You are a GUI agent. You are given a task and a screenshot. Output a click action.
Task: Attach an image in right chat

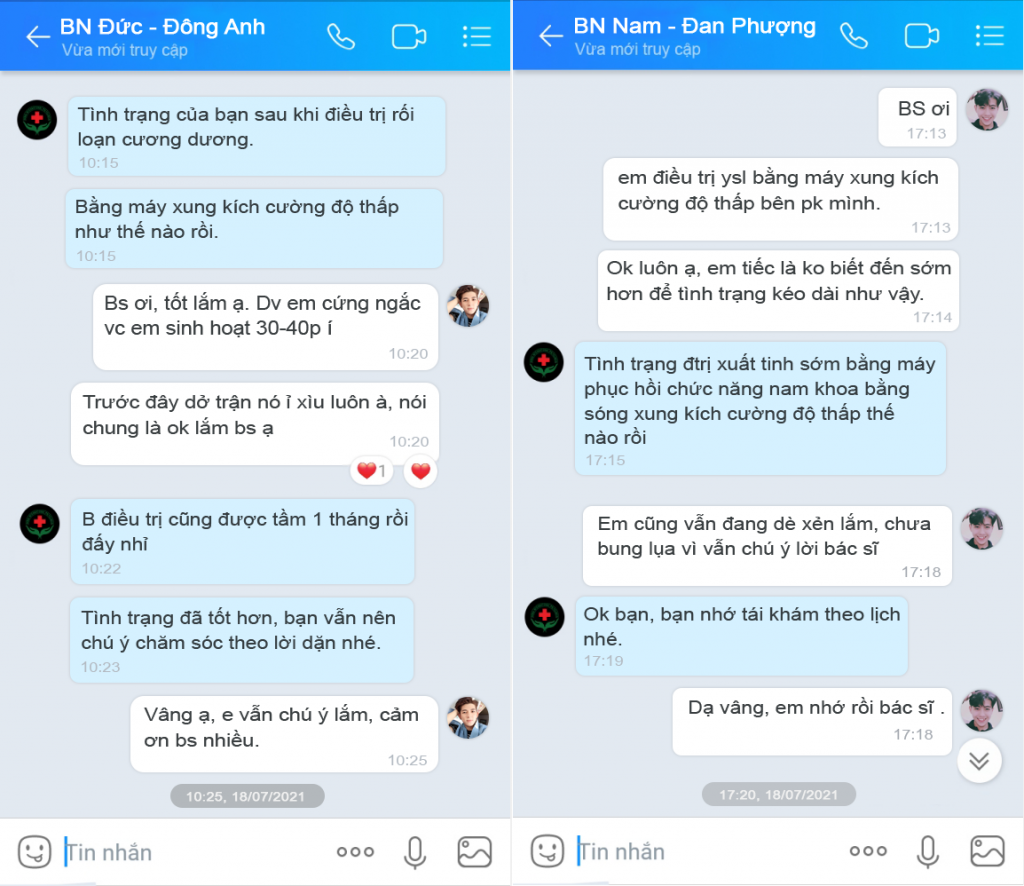click(987, 851)
